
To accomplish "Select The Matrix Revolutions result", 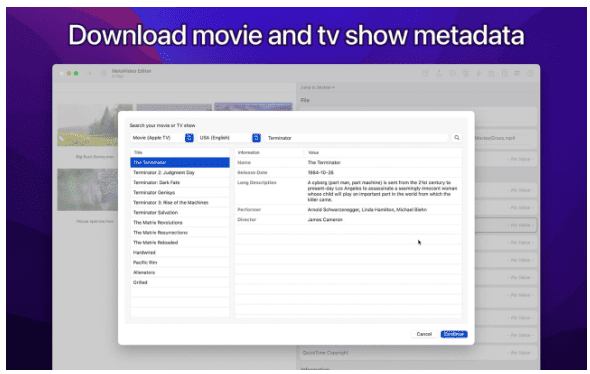I will pos(180,222).
